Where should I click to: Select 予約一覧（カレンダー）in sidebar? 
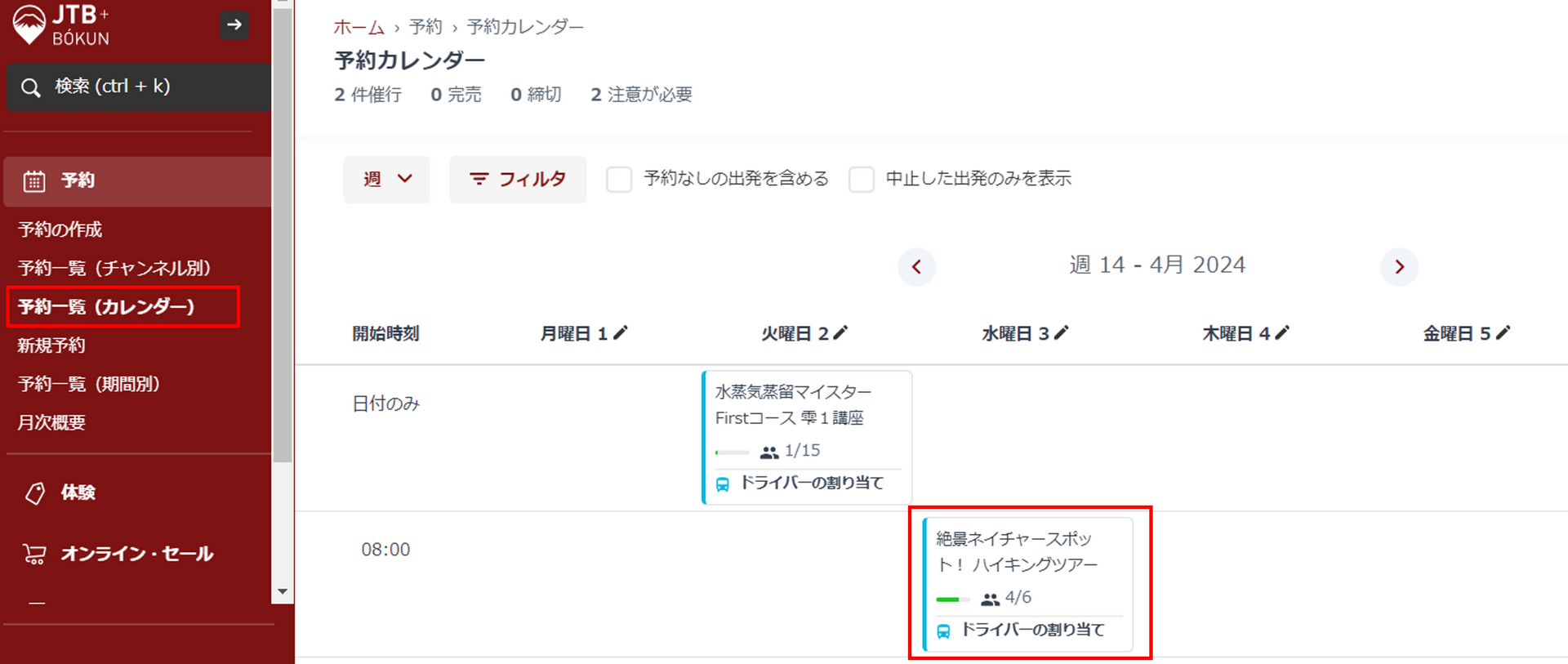[x=106, y=307]
